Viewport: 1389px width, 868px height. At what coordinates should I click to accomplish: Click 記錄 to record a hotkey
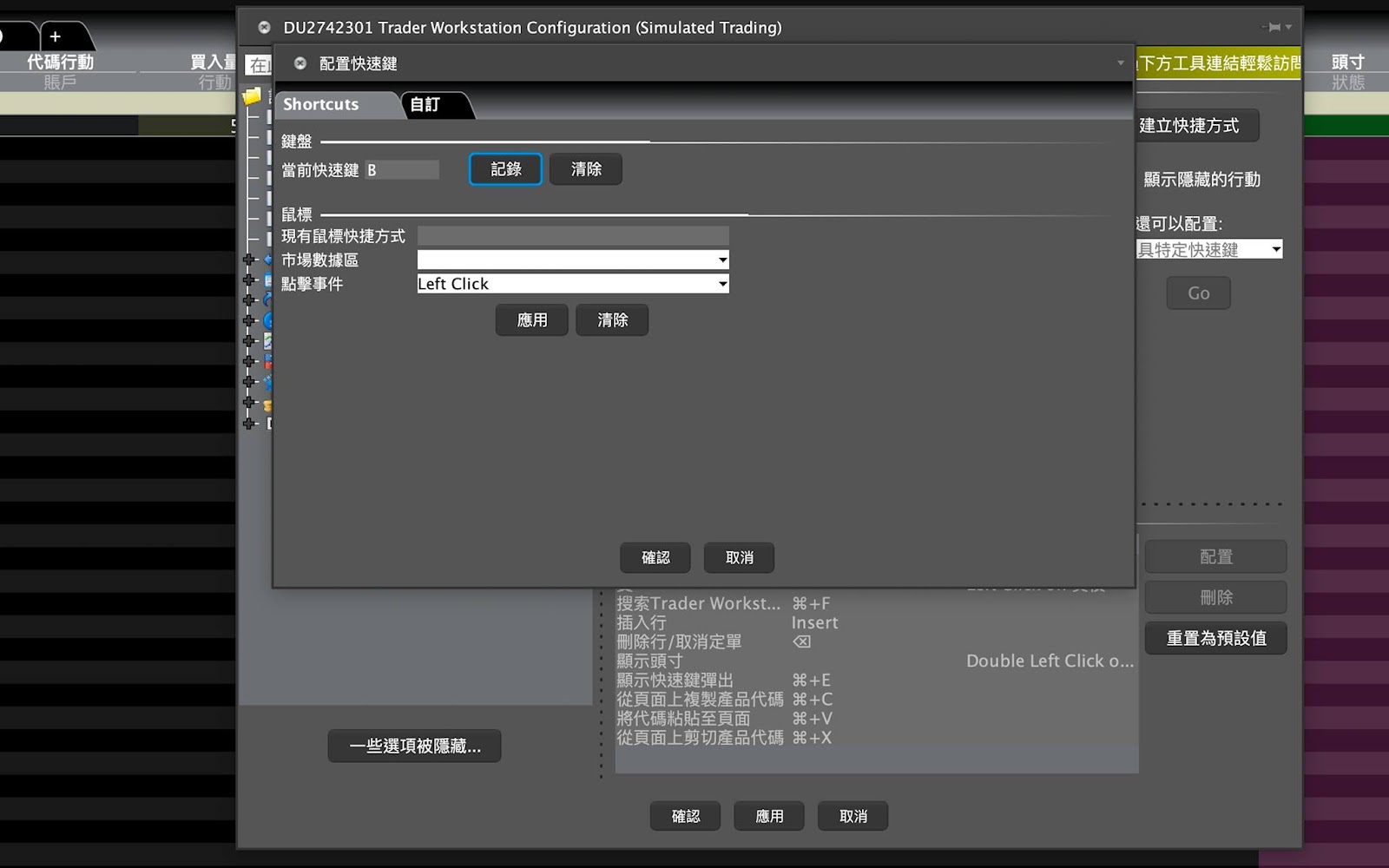pyautogui.click(x=505, y=169)
